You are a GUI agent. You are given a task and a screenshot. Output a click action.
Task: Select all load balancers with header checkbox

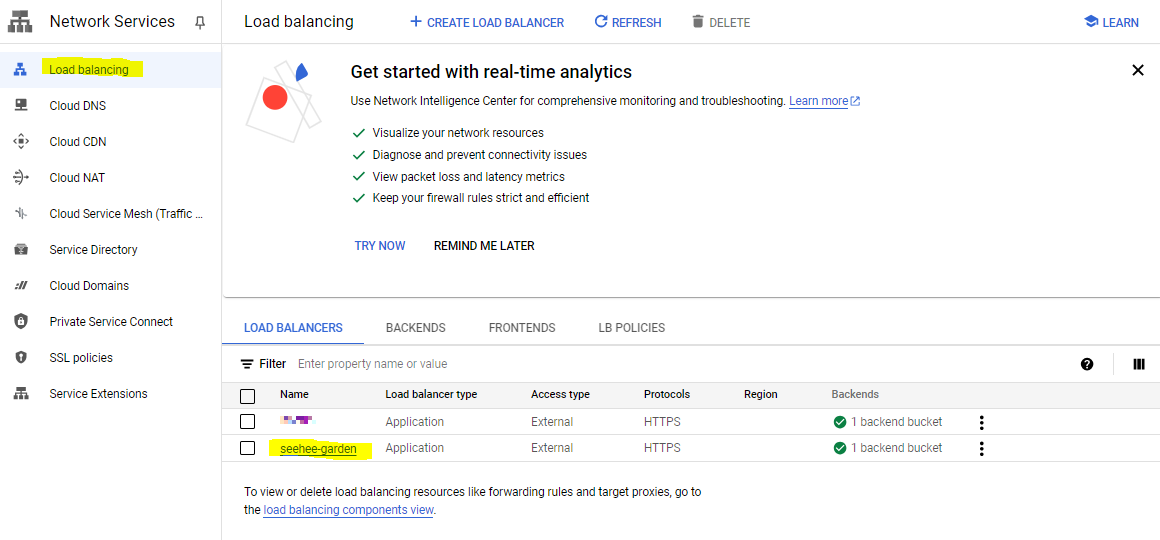point(248,396)
